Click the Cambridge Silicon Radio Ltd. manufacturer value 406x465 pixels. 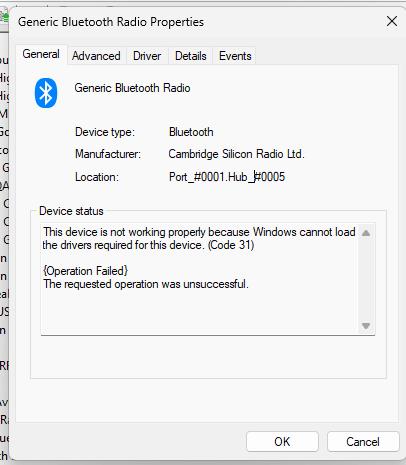point(236,154)
